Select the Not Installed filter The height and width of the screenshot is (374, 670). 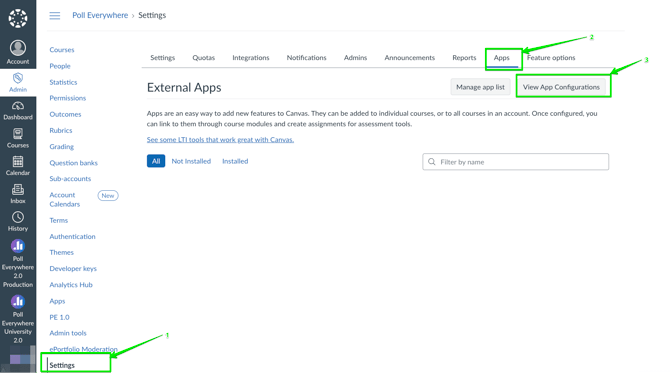point(191,161)
